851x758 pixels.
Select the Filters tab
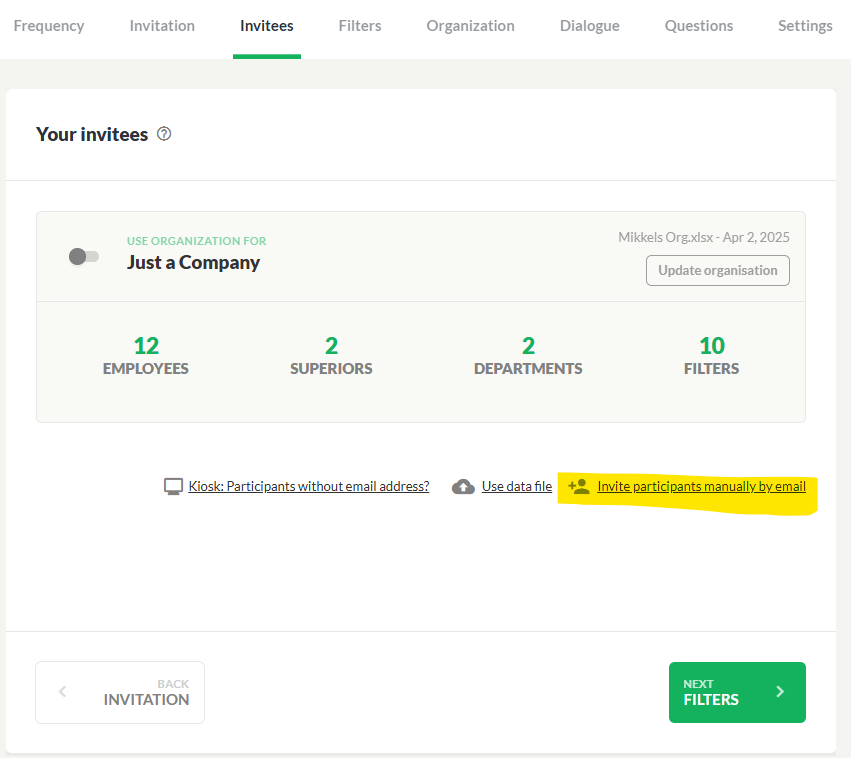click(360, 26)
